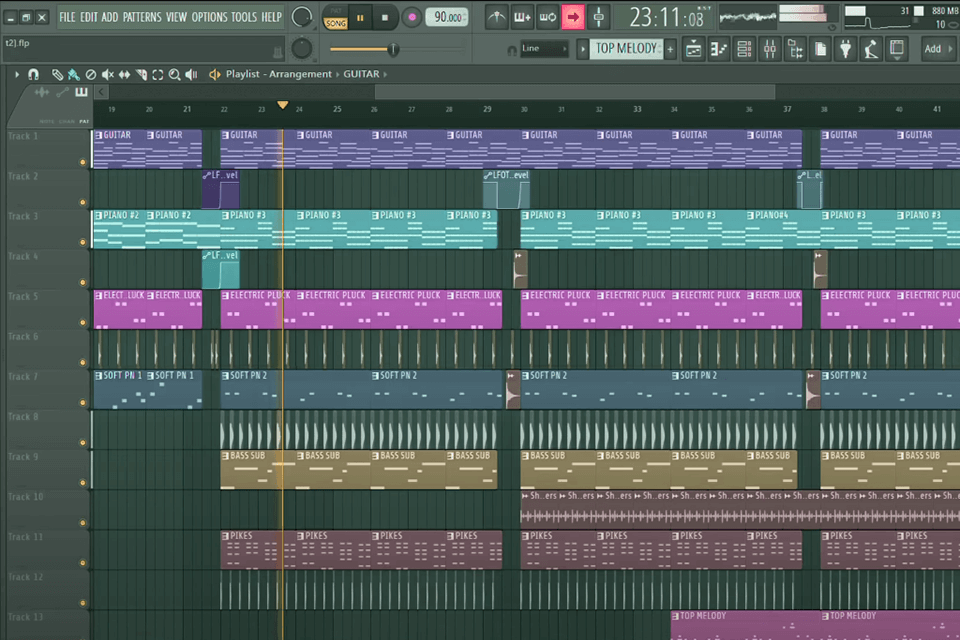The width and height of the screenshot is (960, 640).
Task: Select the Paint tool in the playlist toolbar
Action: 74,73
